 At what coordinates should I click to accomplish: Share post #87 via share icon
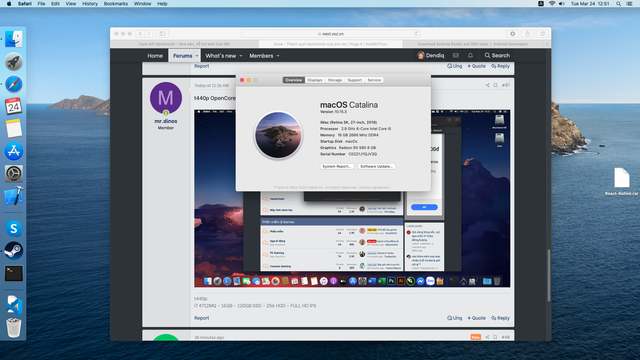tap(487, 85)
